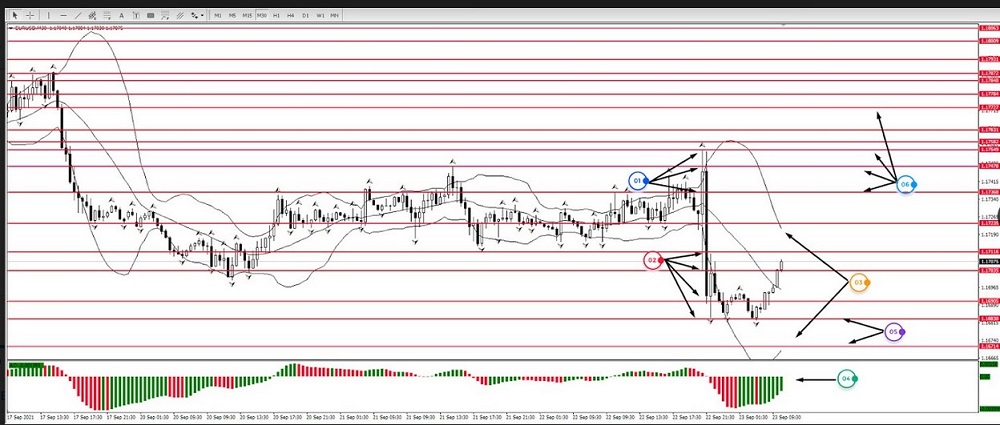Viewport: 1000px width, 425px height.
Task: Click the 1.17075 current price label
Action: [x=988, y=262]
